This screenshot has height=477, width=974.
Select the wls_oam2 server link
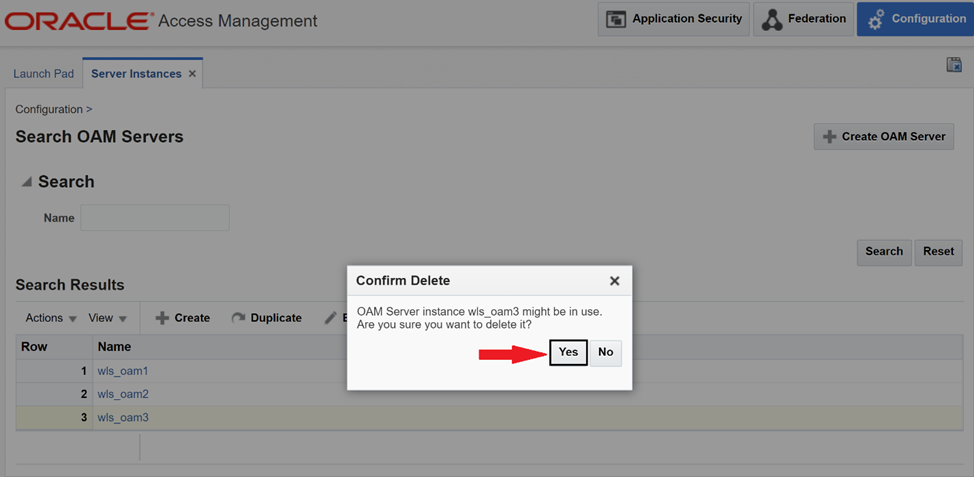point(122,394)
